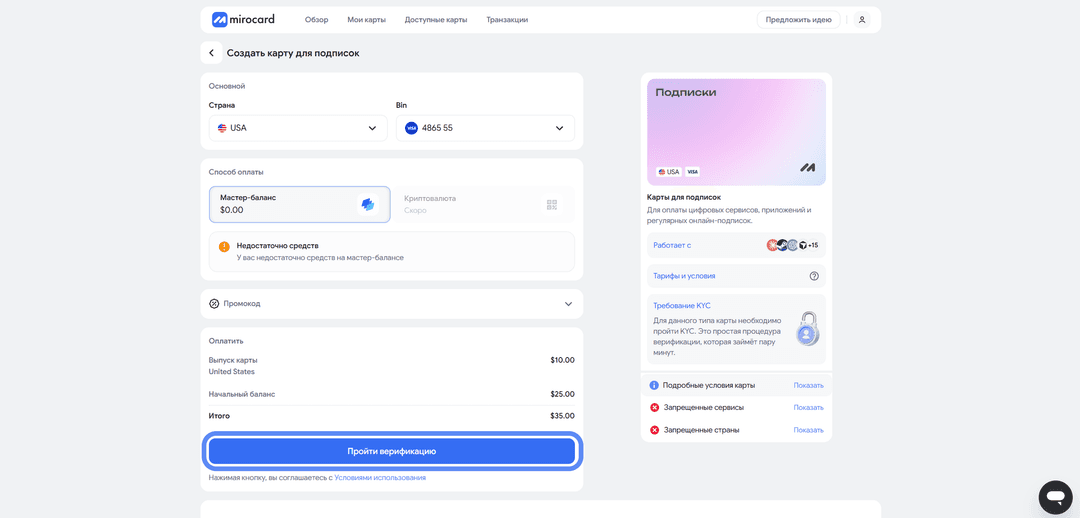Select Мастер-баланс payment method

[300, 205]
